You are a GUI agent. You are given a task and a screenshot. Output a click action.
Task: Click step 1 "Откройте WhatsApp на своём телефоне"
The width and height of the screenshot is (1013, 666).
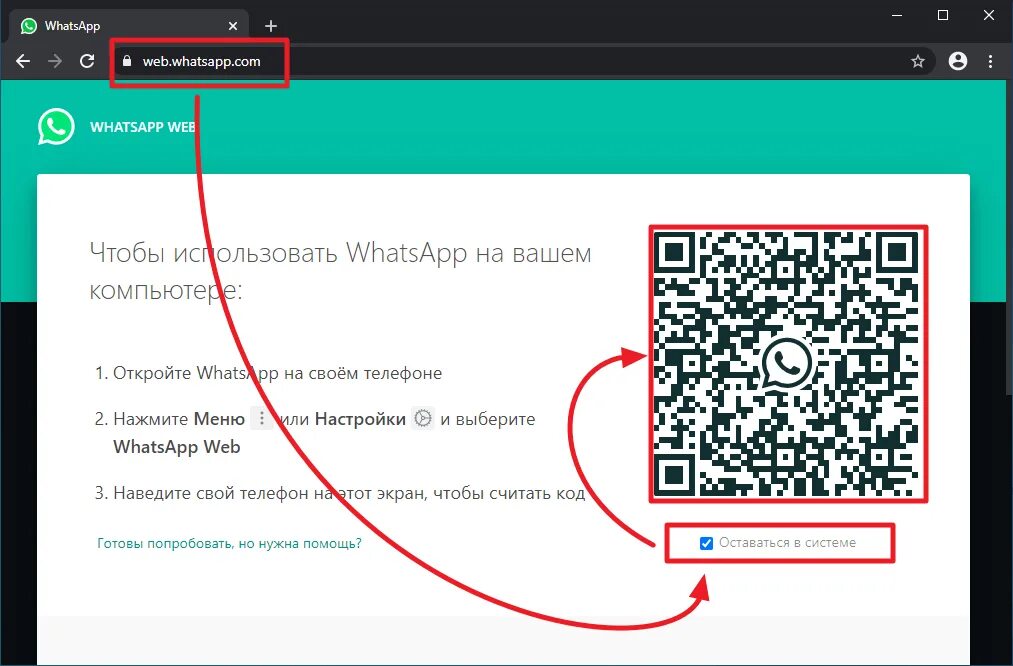coord(277,373)
